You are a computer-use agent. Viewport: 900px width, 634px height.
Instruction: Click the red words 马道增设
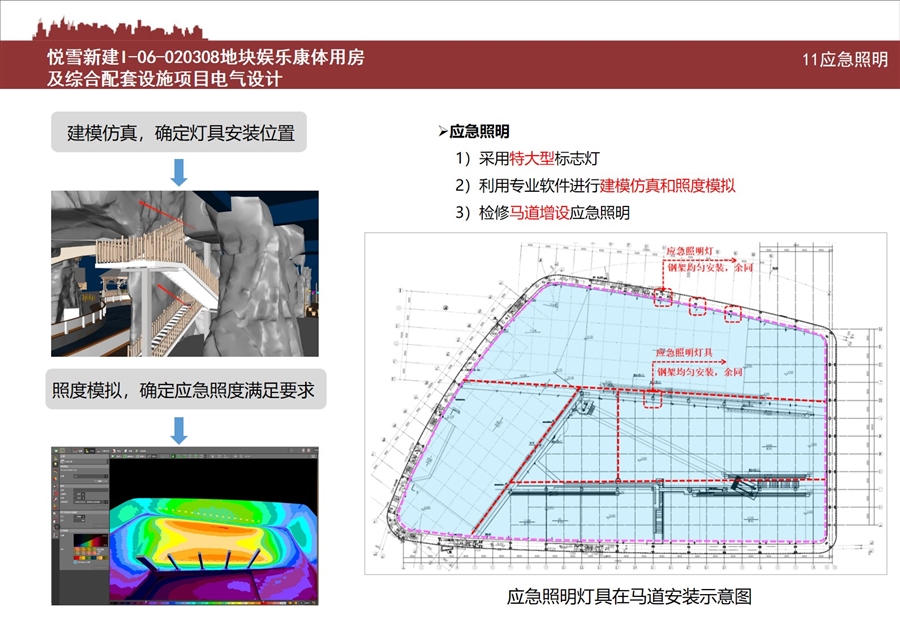tap(540, 213)
